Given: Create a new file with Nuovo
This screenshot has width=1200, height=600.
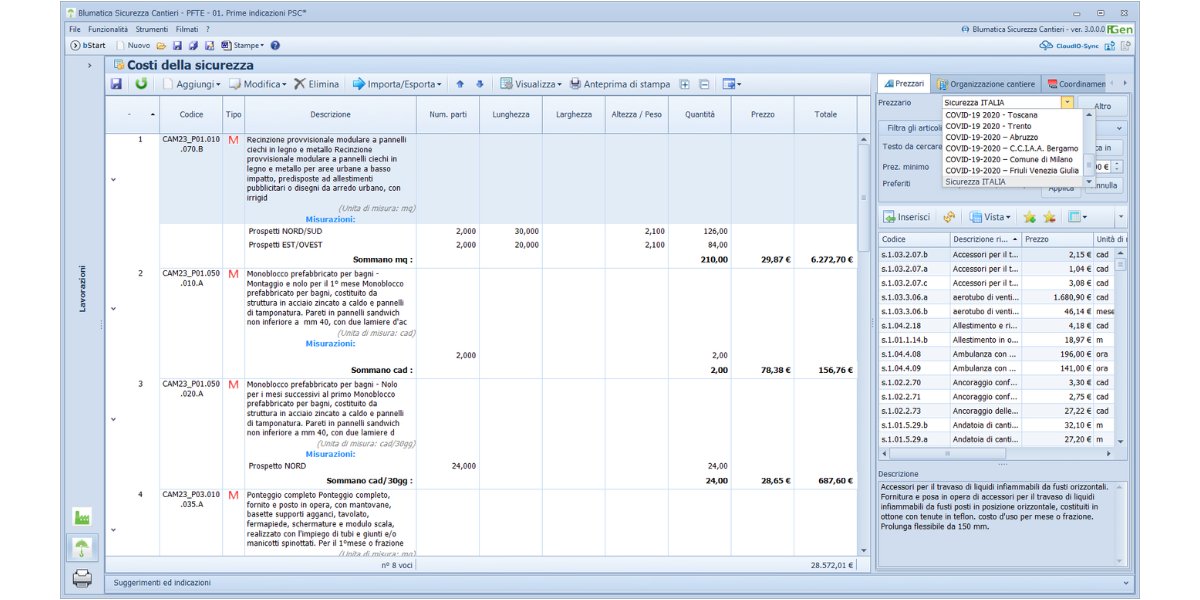Looking at the screenshot, I should [133, 45].
